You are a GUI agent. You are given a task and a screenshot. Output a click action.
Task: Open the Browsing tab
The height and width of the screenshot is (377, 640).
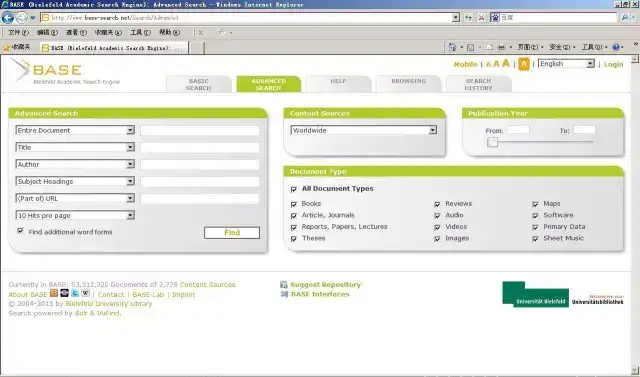(x=409, y=84)
